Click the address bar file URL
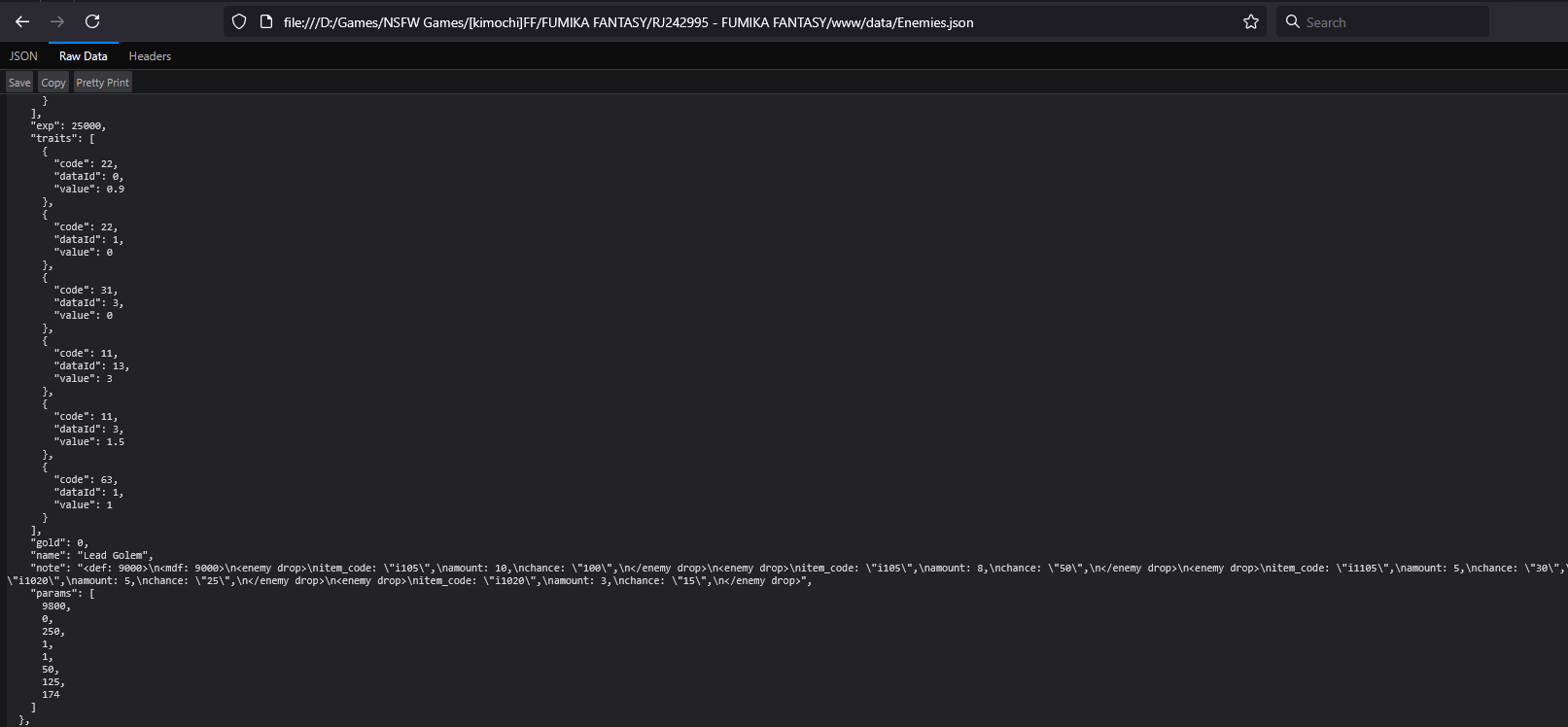This screenshot has height=727, width=1568. point(628,22)
